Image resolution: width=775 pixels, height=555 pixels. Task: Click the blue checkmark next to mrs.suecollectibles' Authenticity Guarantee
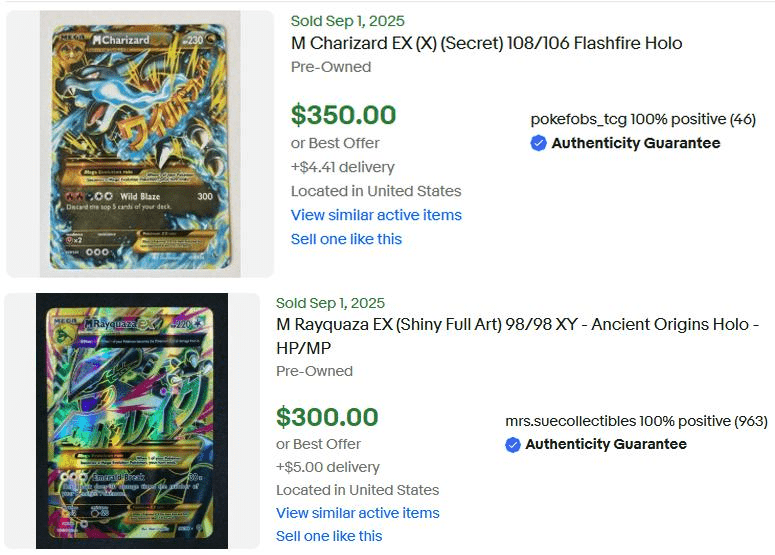(x=513, y=444)
